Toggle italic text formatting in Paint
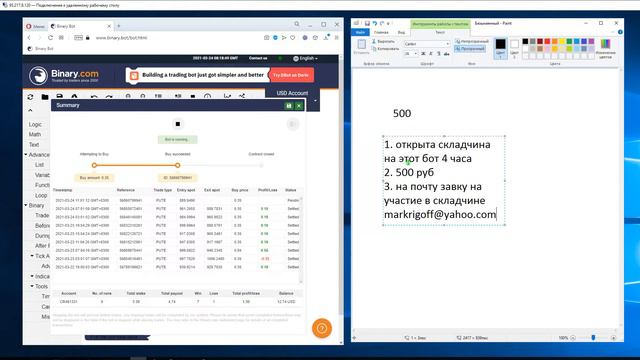The width and height of the screenshot is (640, 360). pos(431,53)
